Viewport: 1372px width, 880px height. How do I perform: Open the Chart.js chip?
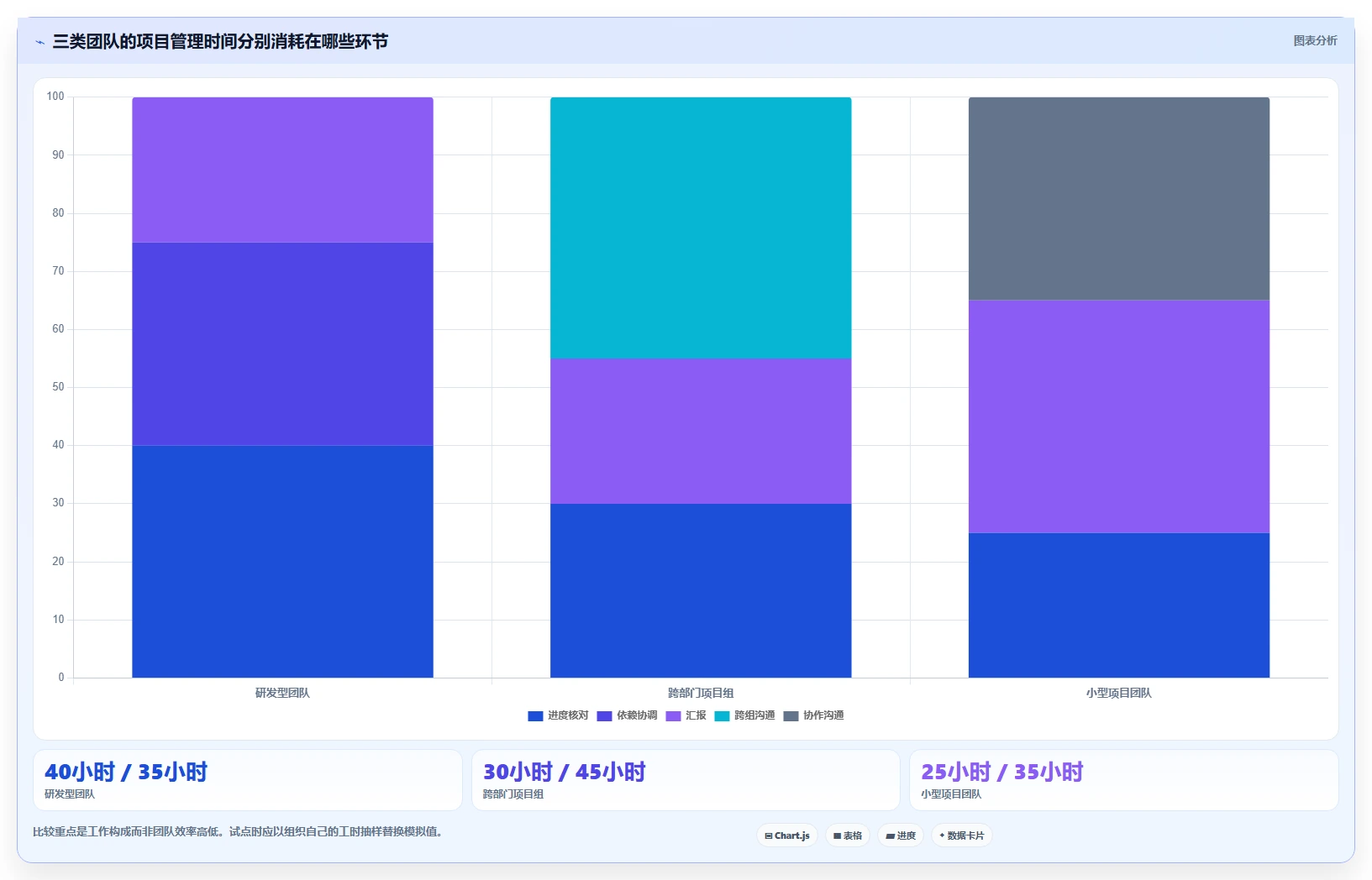point(787,835)
